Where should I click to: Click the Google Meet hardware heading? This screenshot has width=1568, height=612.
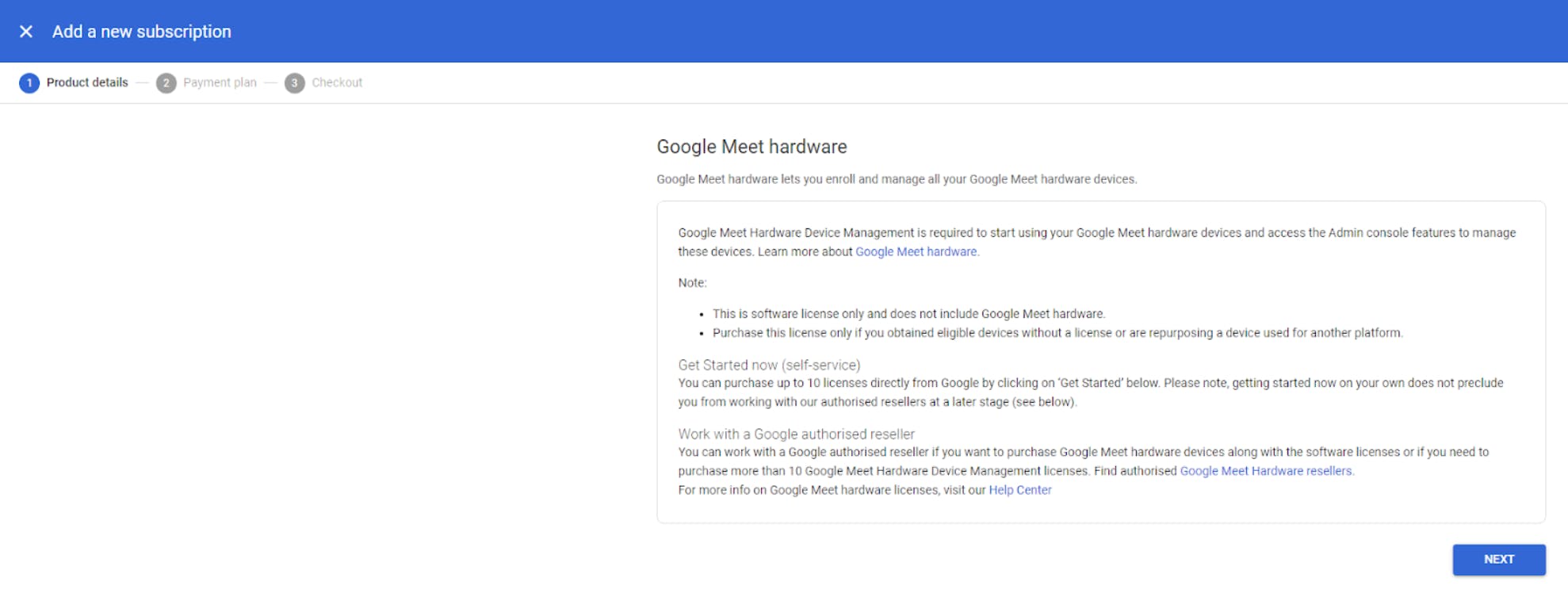click(x=751, y=147)
